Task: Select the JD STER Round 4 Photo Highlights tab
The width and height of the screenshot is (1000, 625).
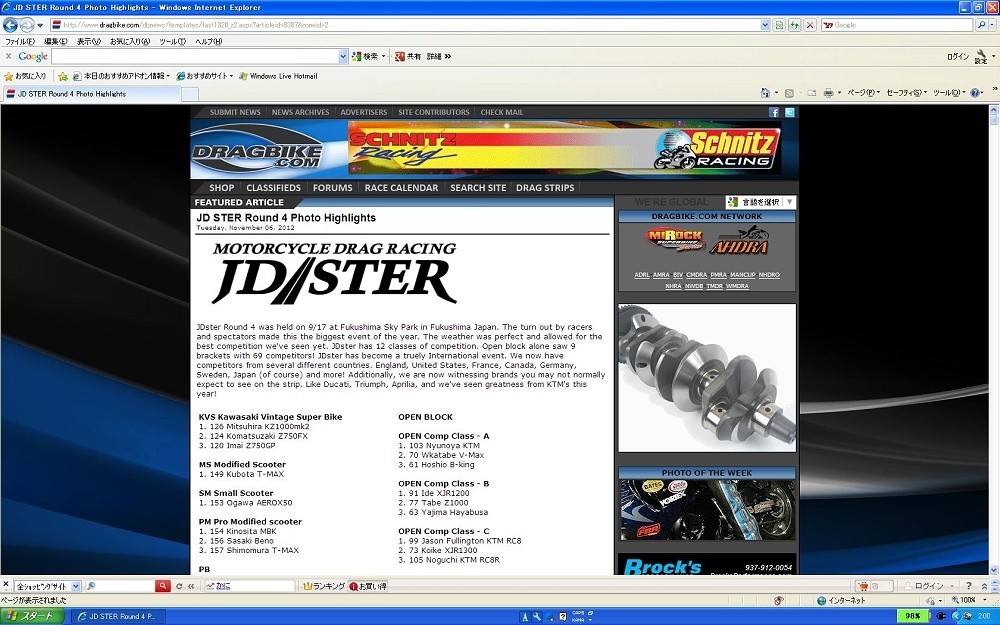Action: (92, 94)
